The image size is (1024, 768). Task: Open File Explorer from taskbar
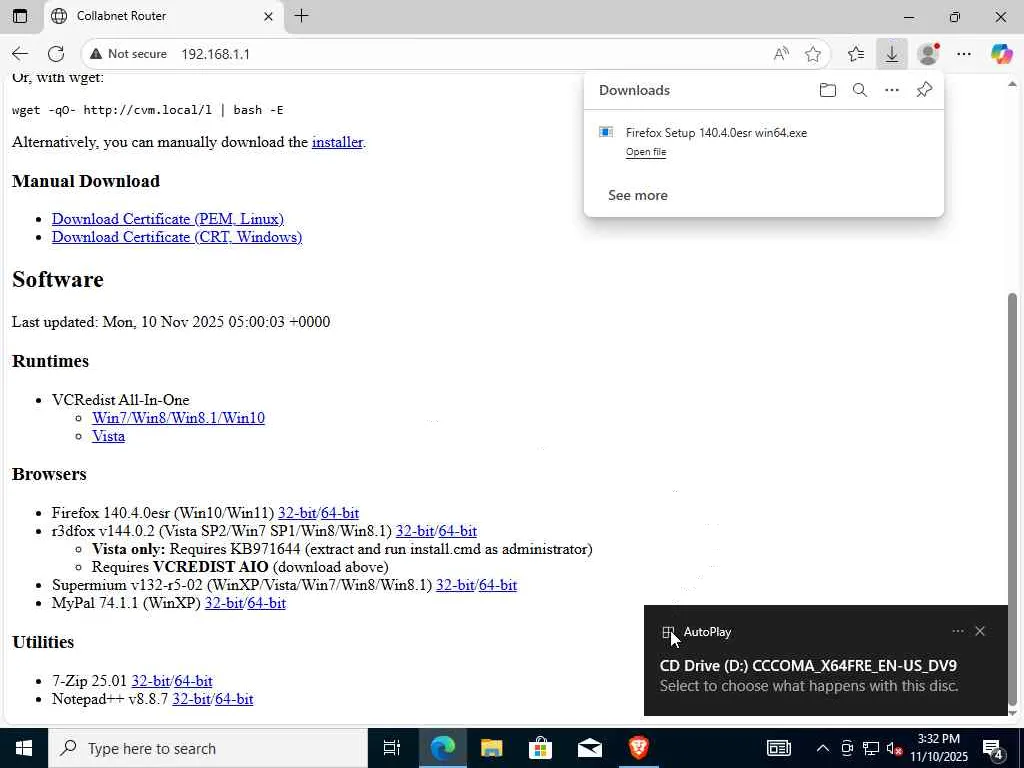tap(491, 748)
